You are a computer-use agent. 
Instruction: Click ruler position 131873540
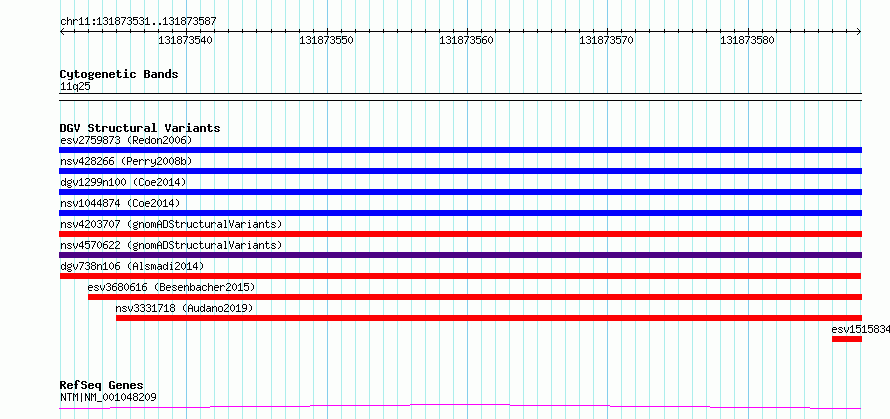[185, 40]
